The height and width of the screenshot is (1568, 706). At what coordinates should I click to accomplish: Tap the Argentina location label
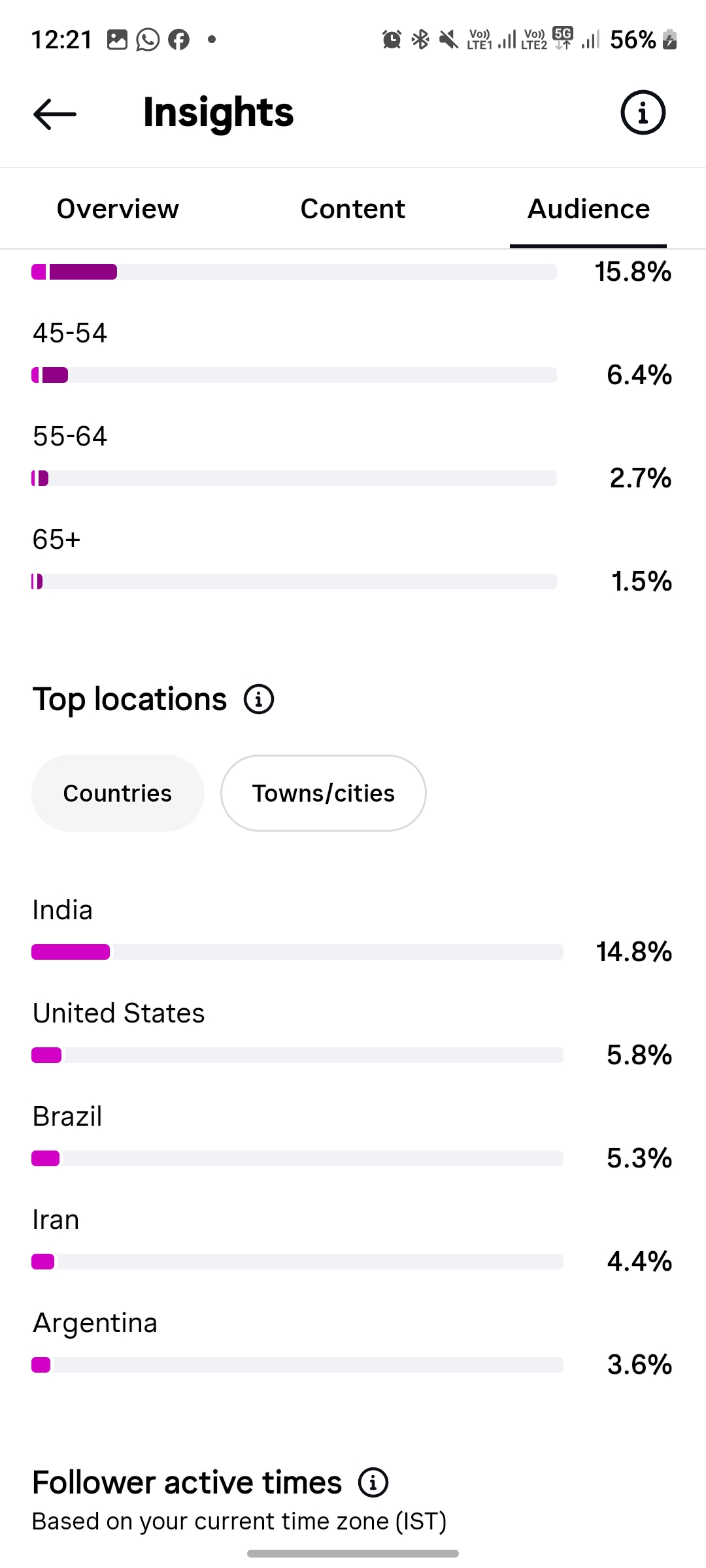point(95,1323)
